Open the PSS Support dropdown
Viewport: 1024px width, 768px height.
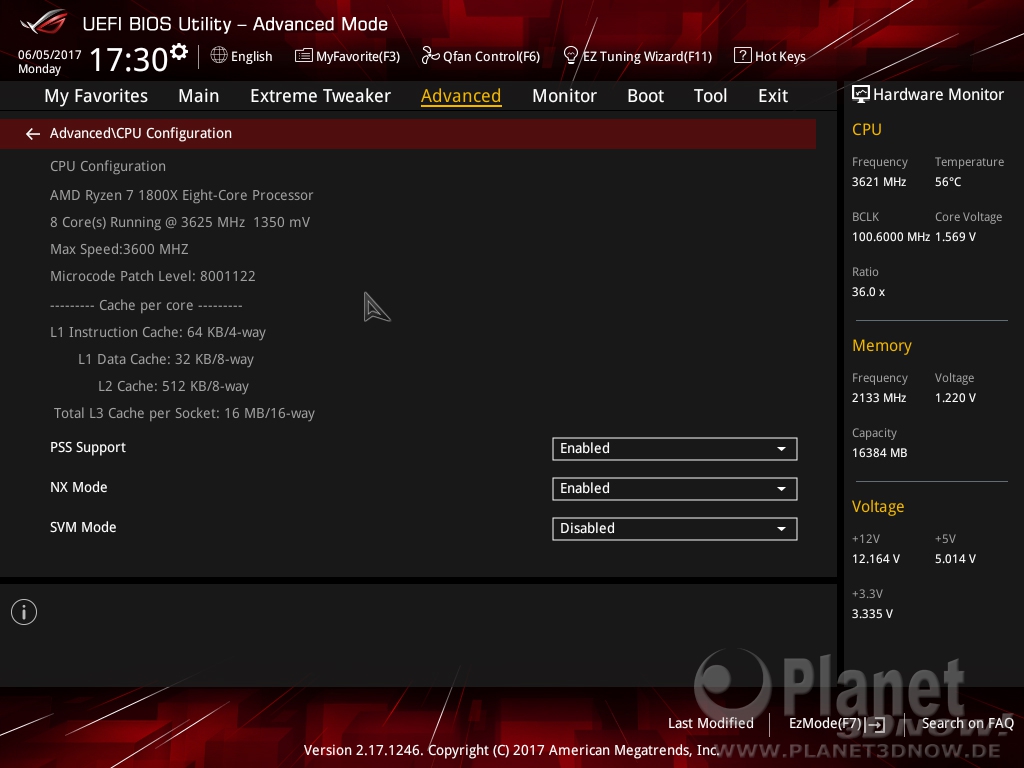pyautogui.click(x=675, y=449)
